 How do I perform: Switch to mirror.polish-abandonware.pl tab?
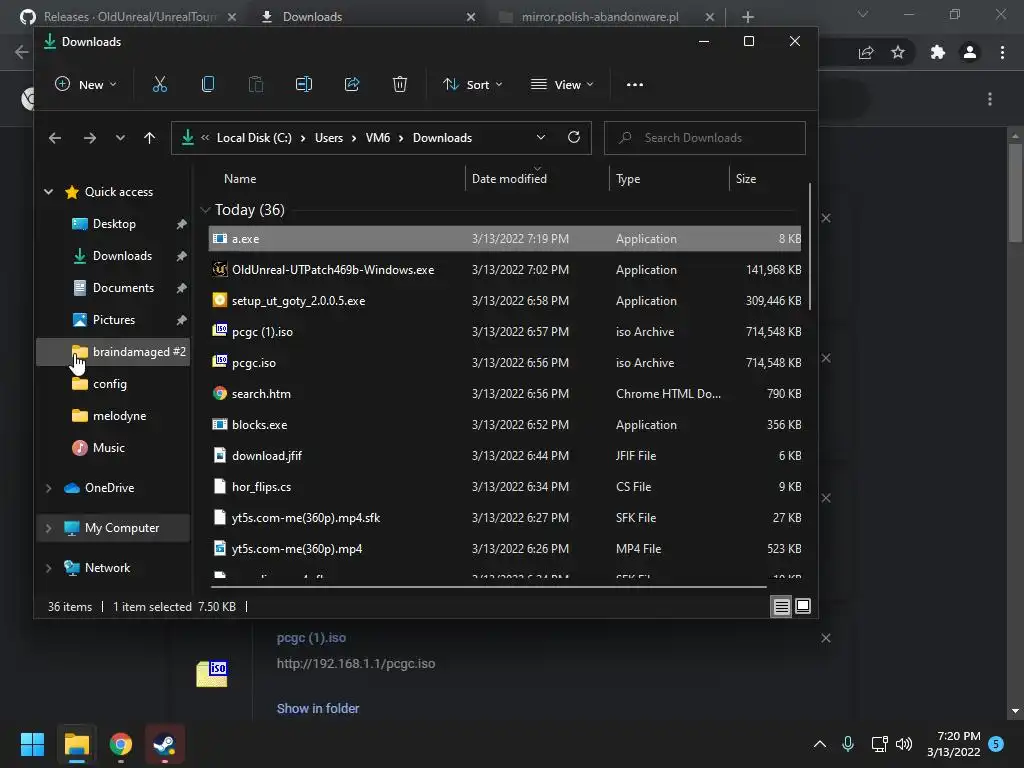click(x=606, y=16)
